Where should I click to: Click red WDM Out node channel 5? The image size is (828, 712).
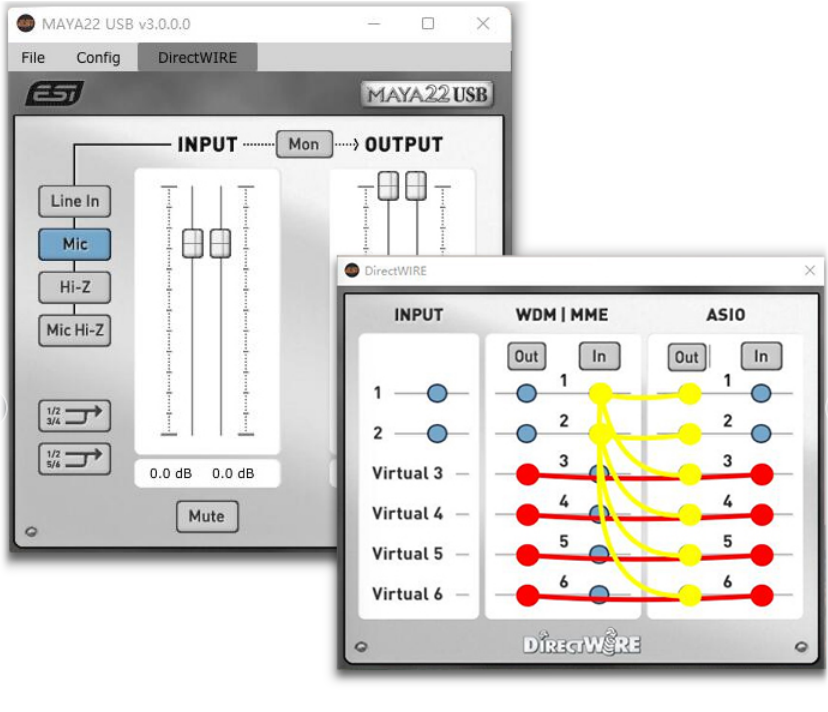point(528,555)
